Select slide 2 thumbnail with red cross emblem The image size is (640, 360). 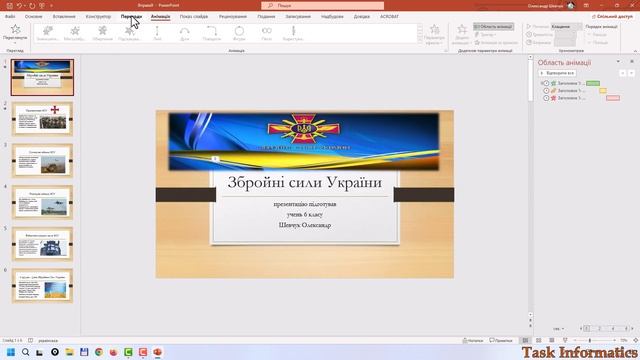coord(42,119)
